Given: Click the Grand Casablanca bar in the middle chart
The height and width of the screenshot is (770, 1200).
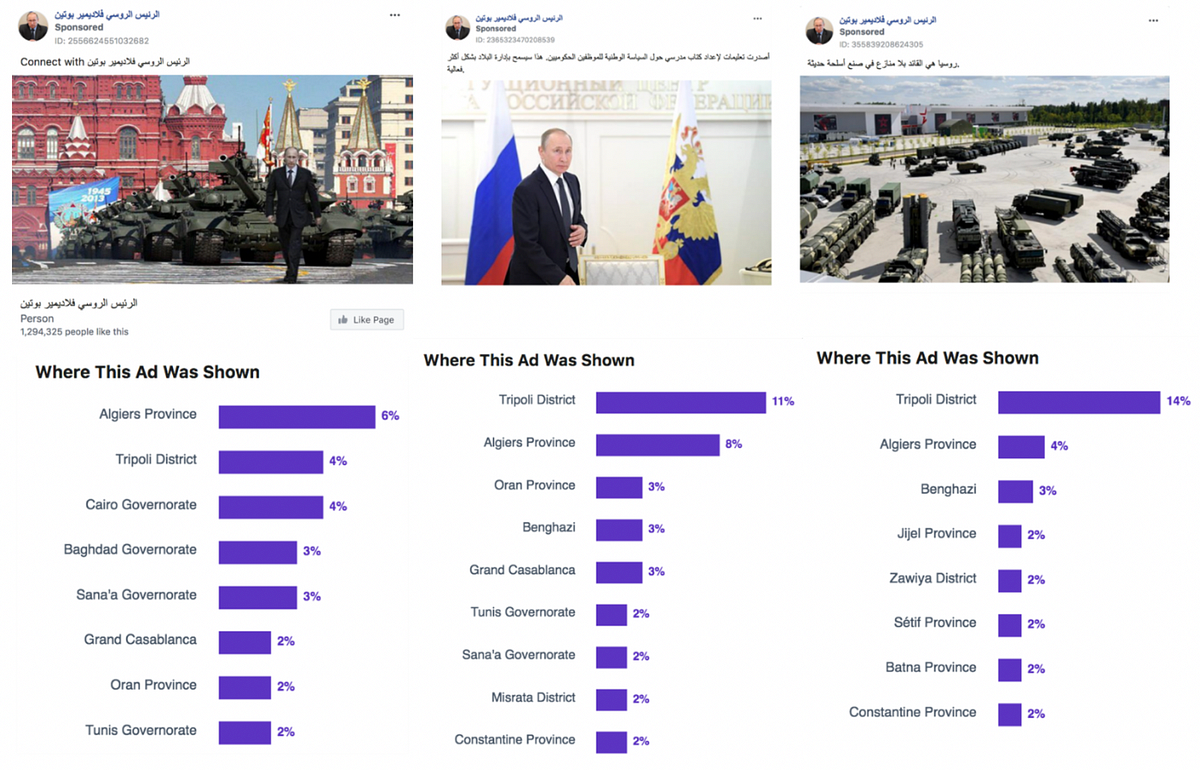Looking at the screenshot, I should tap(619, 572).
